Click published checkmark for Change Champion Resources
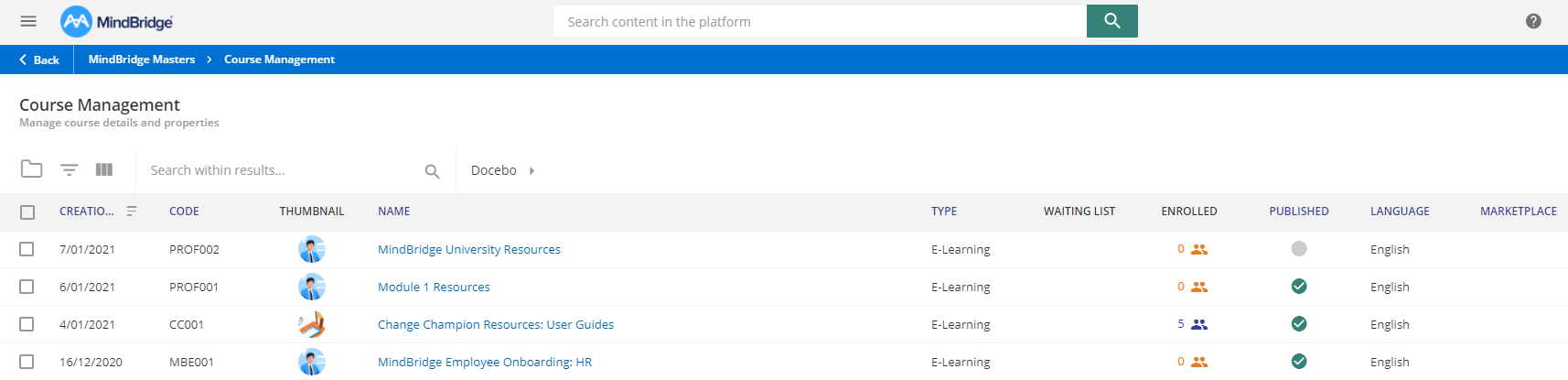 [1299, 323]
